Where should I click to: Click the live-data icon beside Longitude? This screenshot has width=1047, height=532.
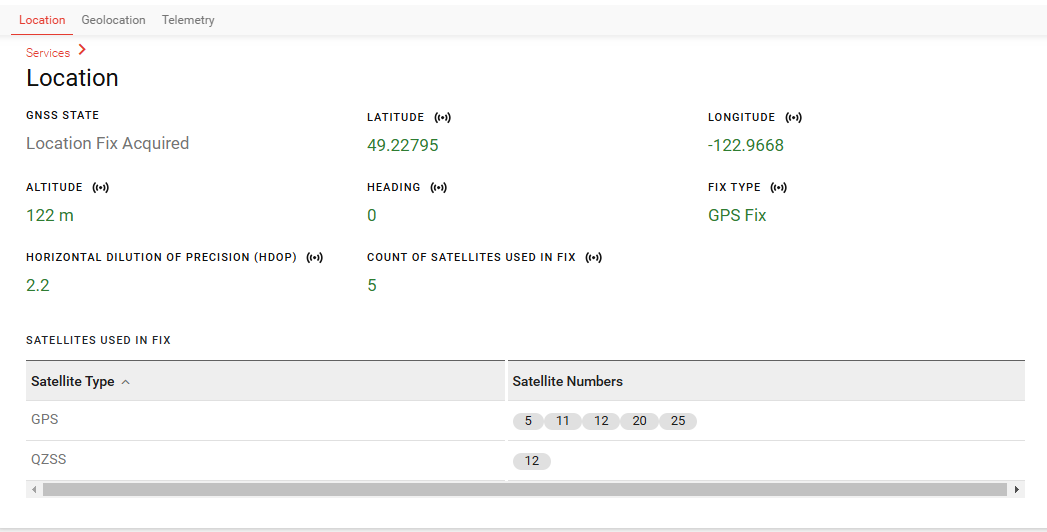point(794,118)
